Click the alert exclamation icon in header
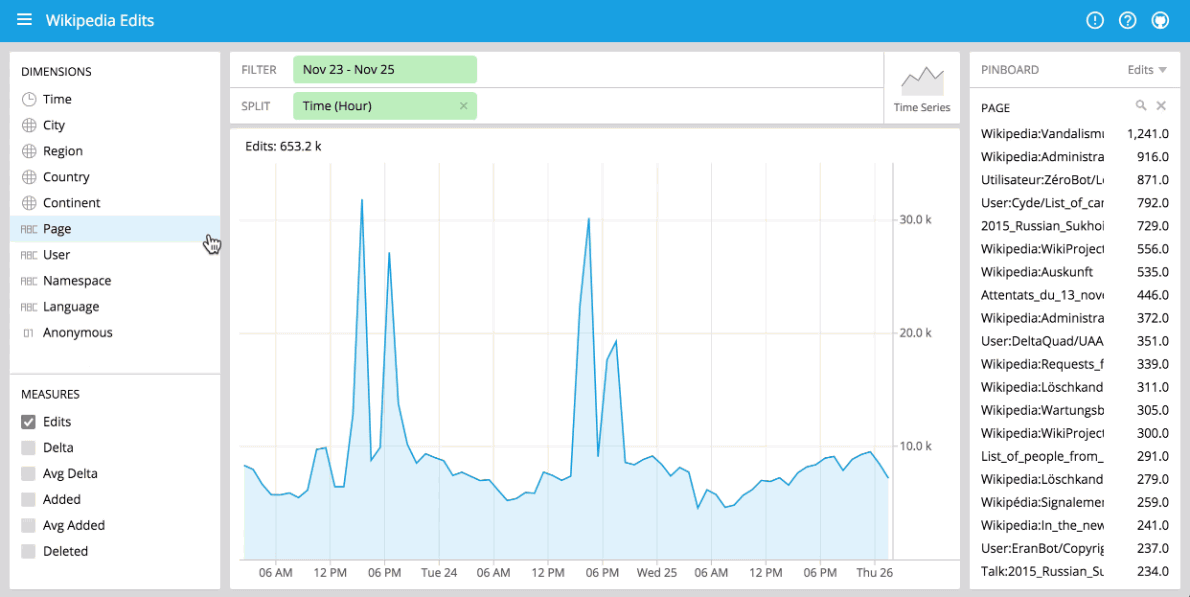 (1094, 20)
